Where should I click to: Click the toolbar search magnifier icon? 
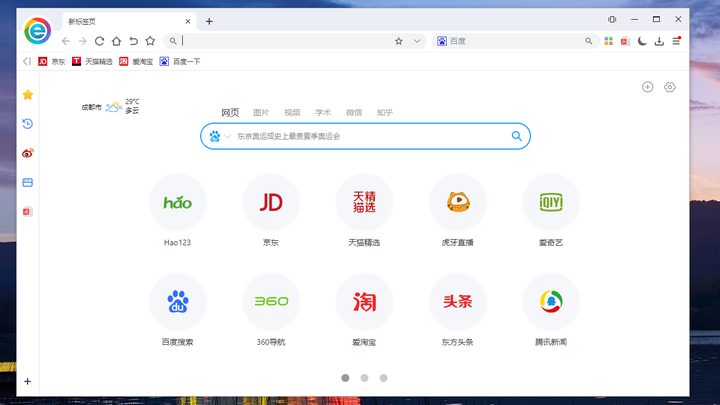(x=589, y=41)
